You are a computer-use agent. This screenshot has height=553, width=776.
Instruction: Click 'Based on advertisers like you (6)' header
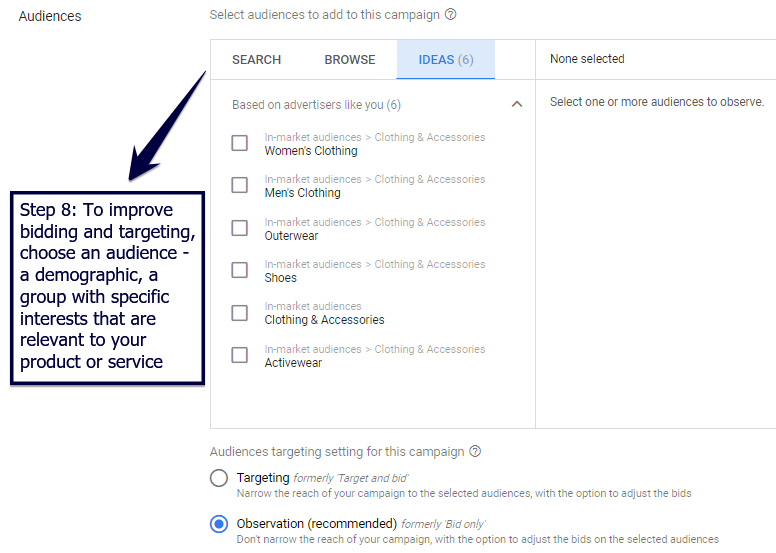point(316,105)
